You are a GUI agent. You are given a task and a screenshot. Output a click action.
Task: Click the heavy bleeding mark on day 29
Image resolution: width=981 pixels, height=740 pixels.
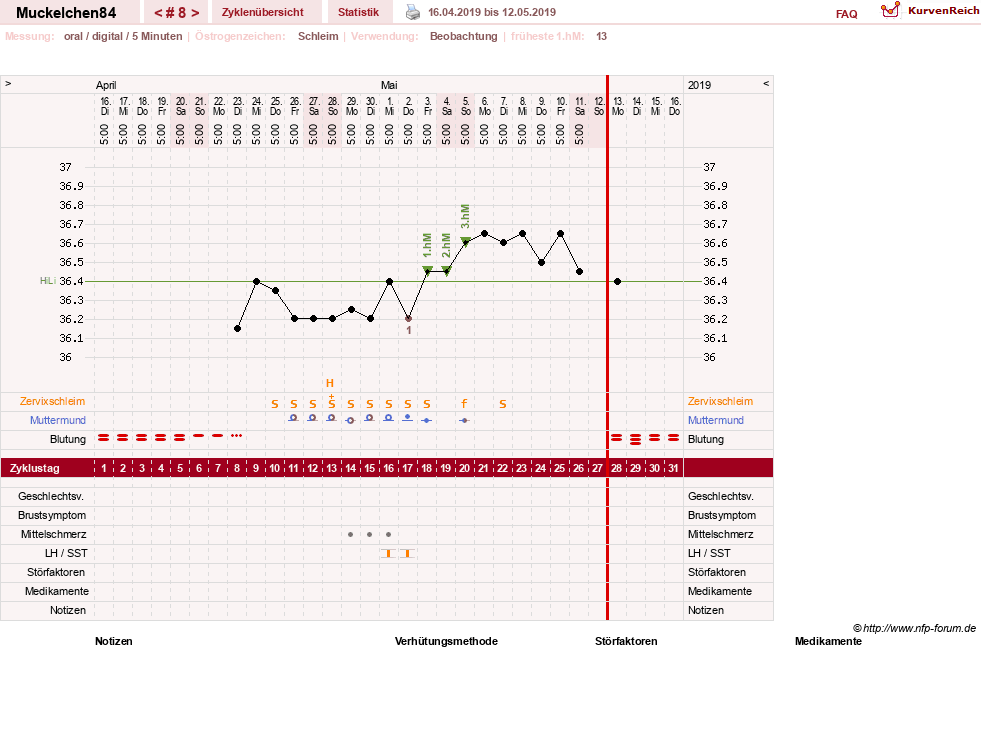[636, 439]
